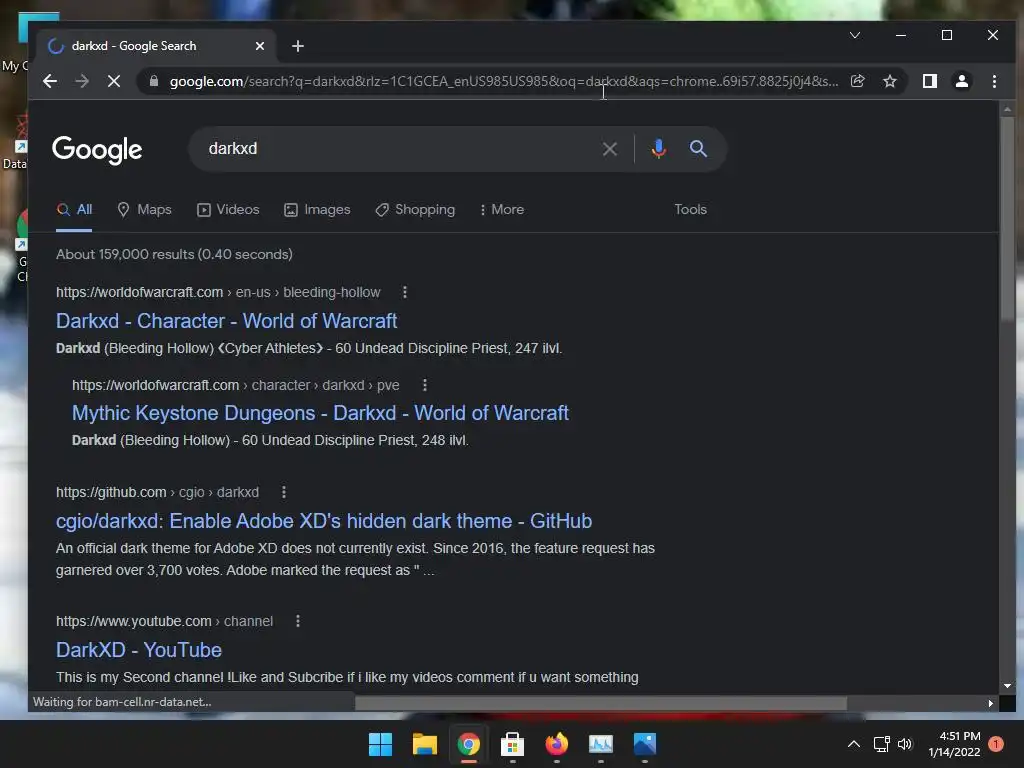Open the cgio/darkxd GitHub result
Screen dimensions: 1024x768
point(324,521)
